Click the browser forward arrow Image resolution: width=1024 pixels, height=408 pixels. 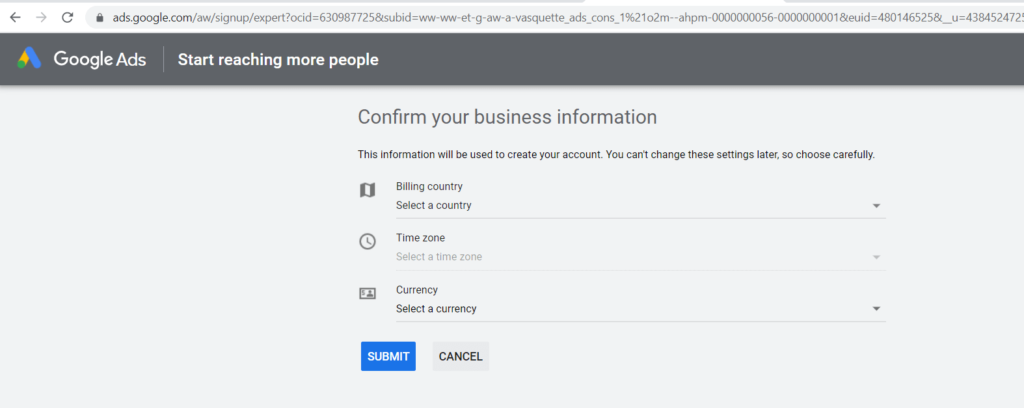click(41, 18)
